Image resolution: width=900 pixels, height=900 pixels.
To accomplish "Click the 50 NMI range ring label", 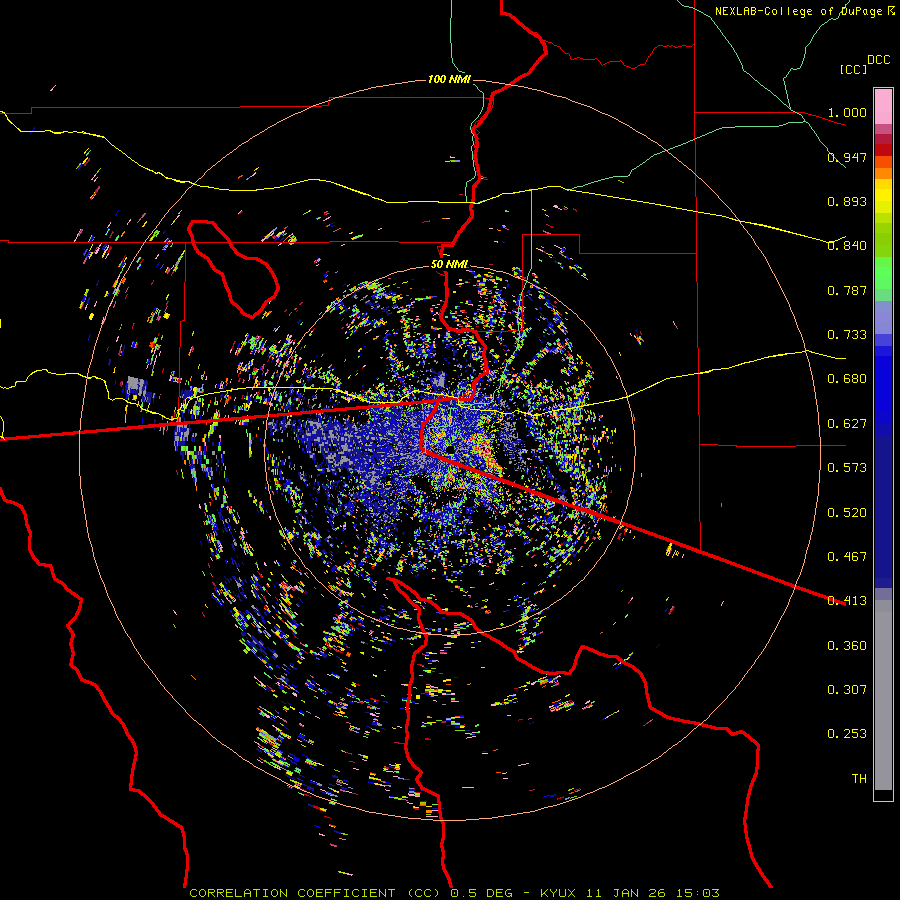I will pos(449,265).
